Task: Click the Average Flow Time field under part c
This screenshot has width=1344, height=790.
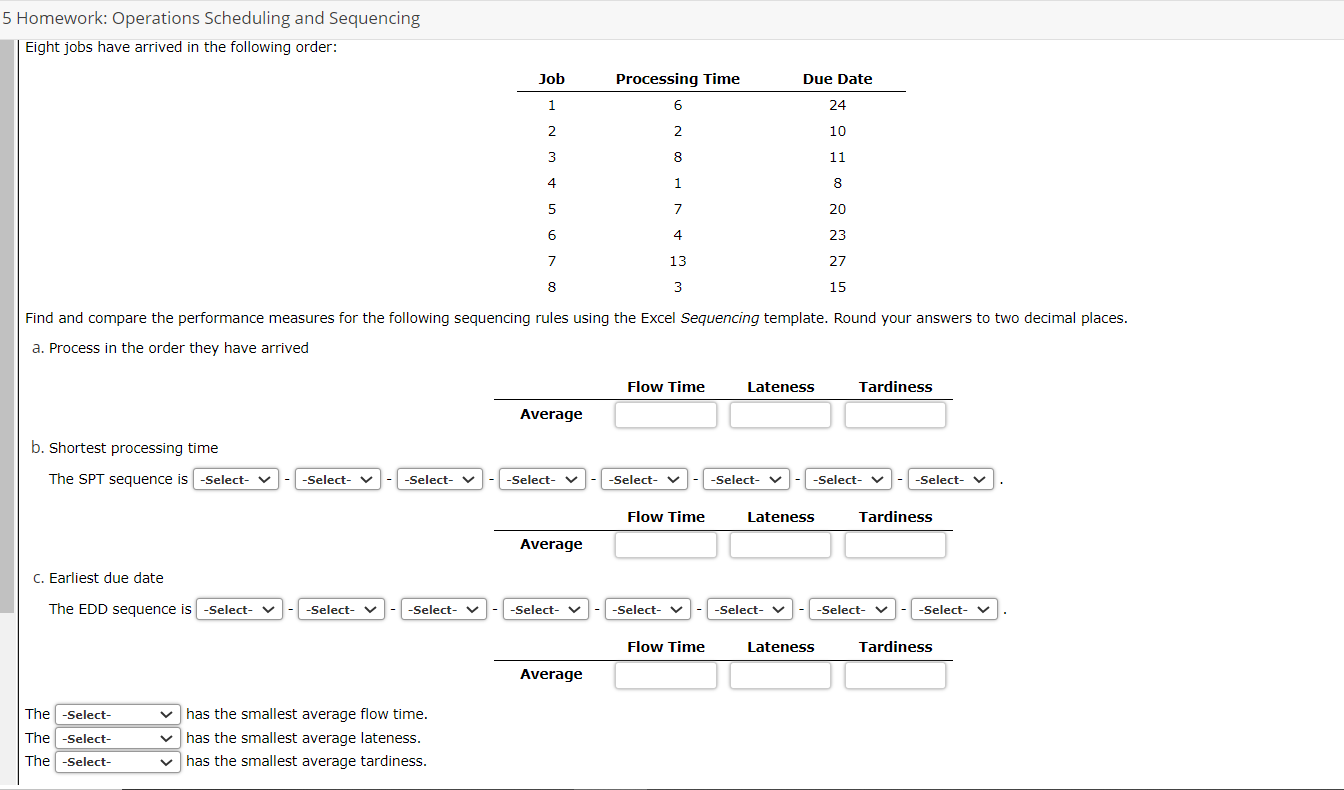Action: tap(665, 675)
